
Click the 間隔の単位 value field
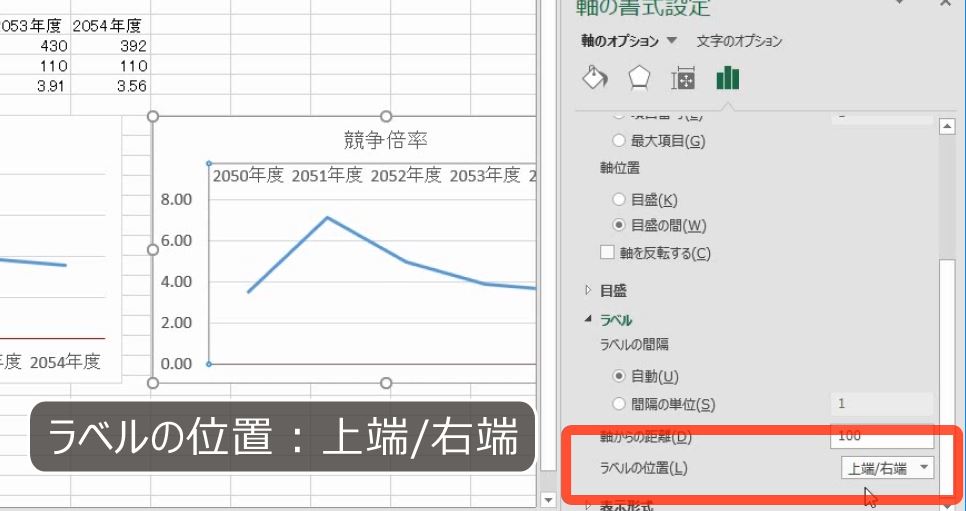tap(882, 404)
